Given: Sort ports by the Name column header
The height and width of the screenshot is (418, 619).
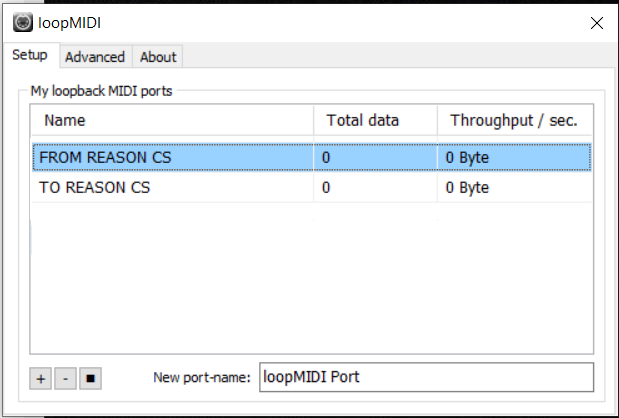Looking at the screenshot, I should point(172,120).
